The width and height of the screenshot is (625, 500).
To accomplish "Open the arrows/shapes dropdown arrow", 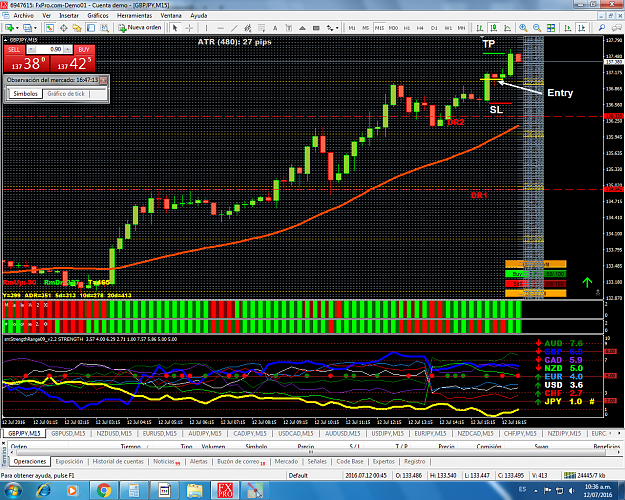I will pyautogui.click(x=337, y=28).
